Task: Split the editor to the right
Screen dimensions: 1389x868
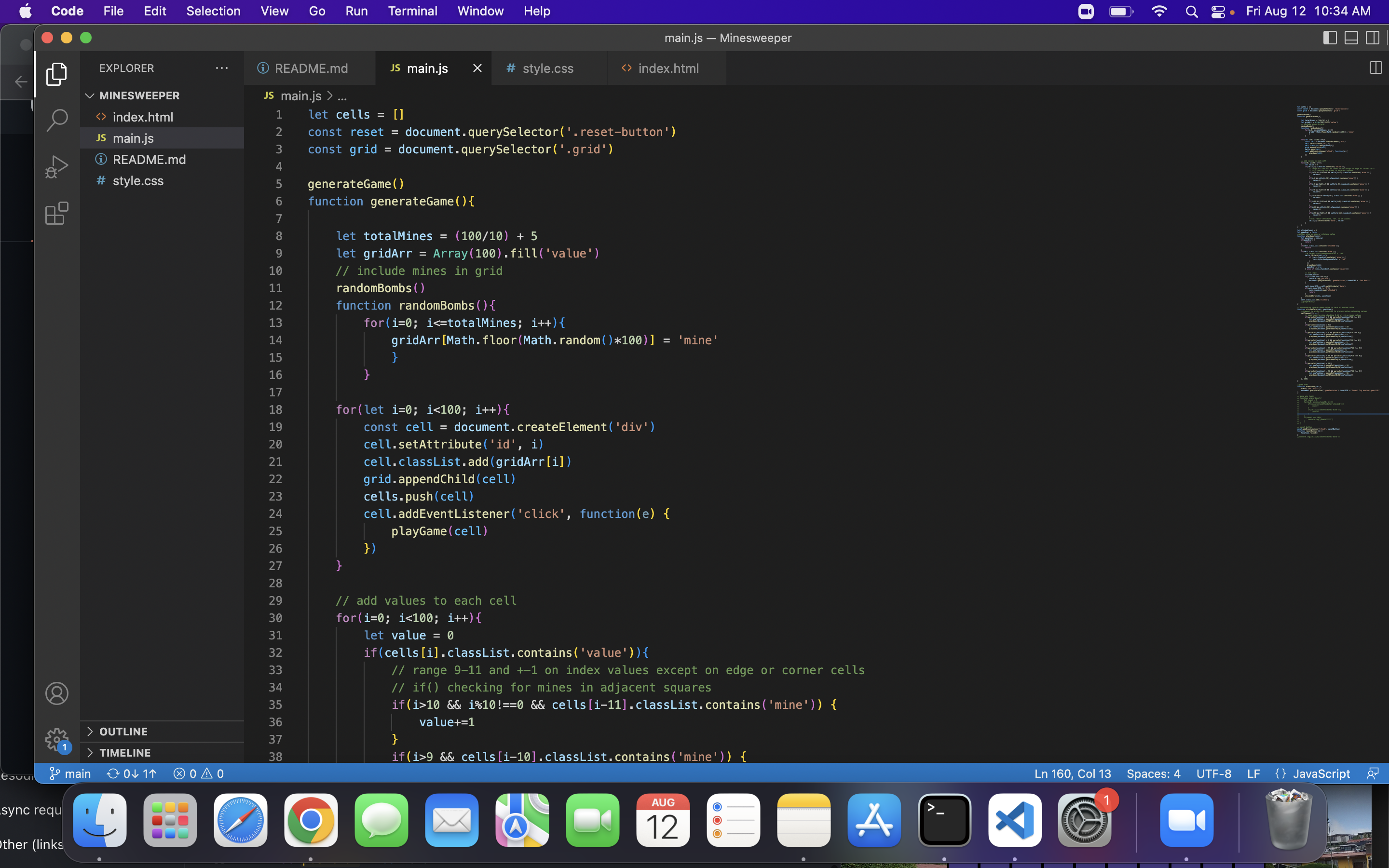Action: [x=1375, y=68]
